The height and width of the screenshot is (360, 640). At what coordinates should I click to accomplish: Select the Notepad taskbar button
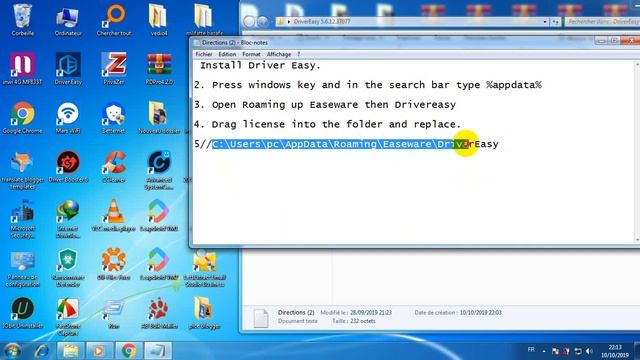coord(158,351)
